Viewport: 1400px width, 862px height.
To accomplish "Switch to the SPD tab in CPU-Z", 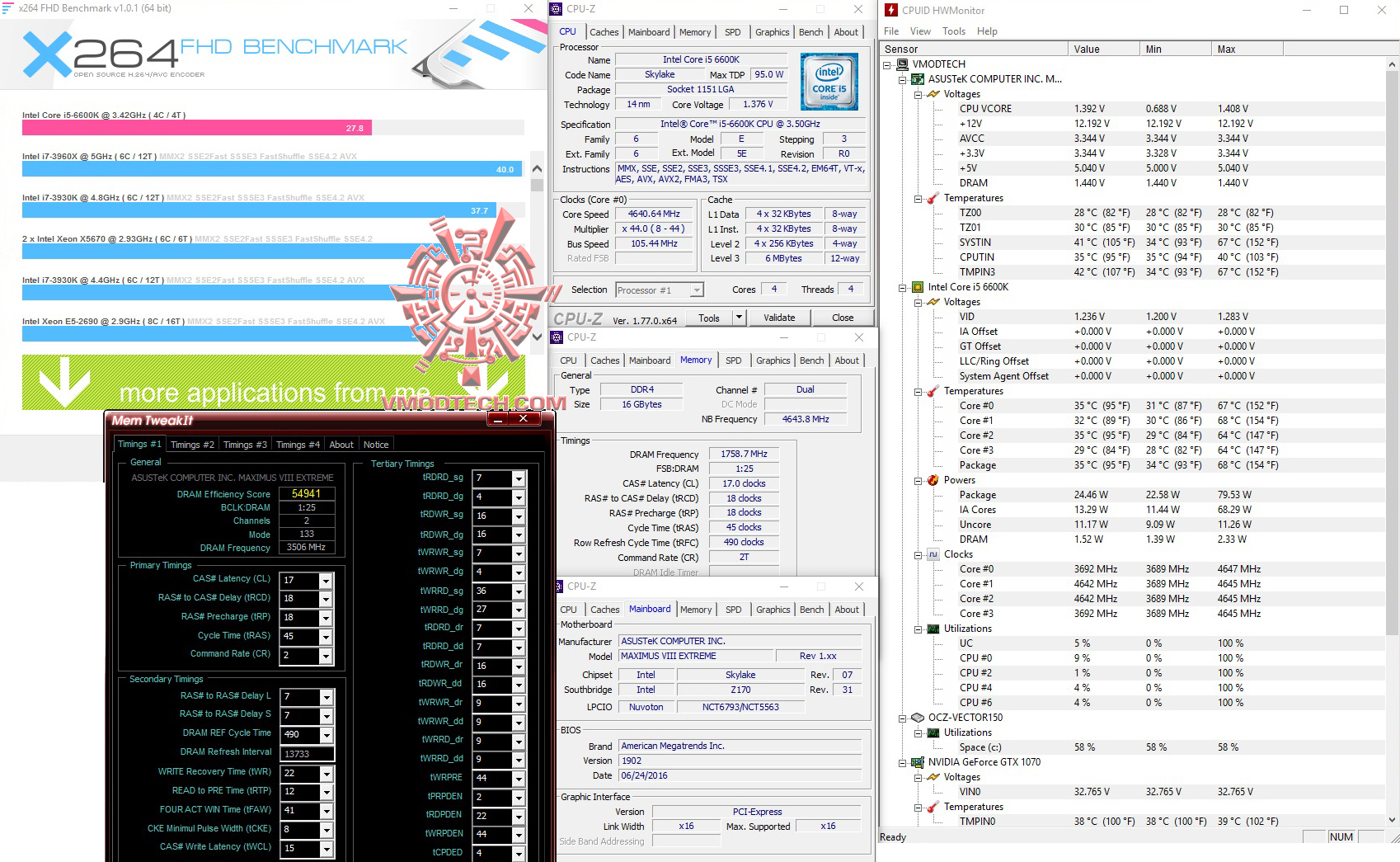I will click(x=732, y=32).
